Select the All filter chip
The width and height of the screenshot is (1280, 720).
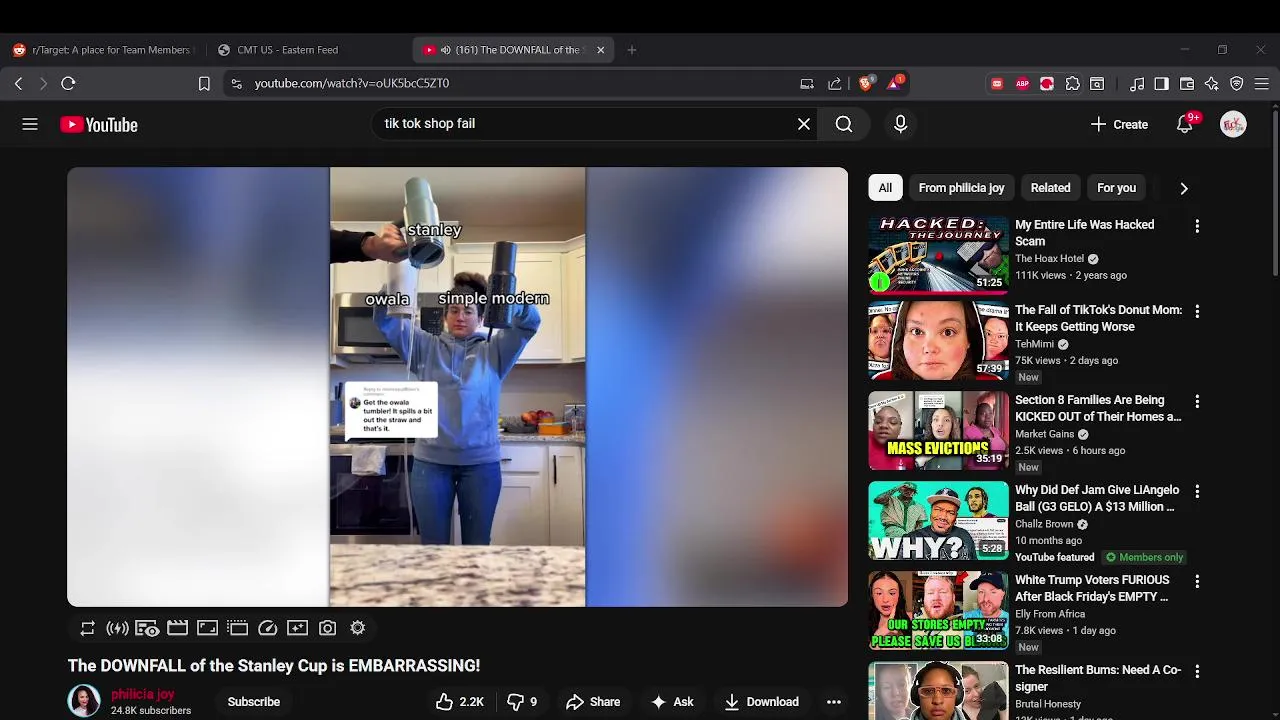(885, 188)
